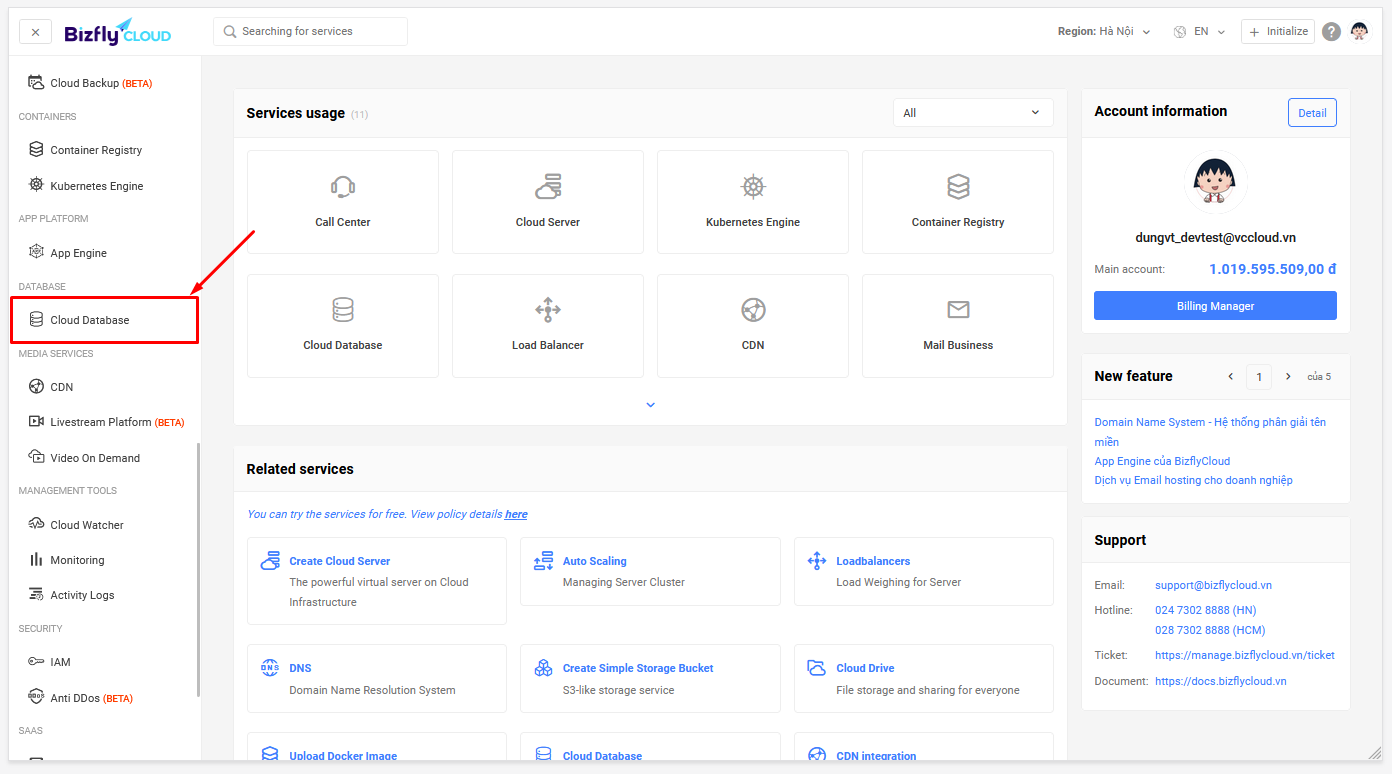The width and height of the screenshot is (1392, 774).
Task: Open the Call Center service card
Action: [x=343, y=202]
